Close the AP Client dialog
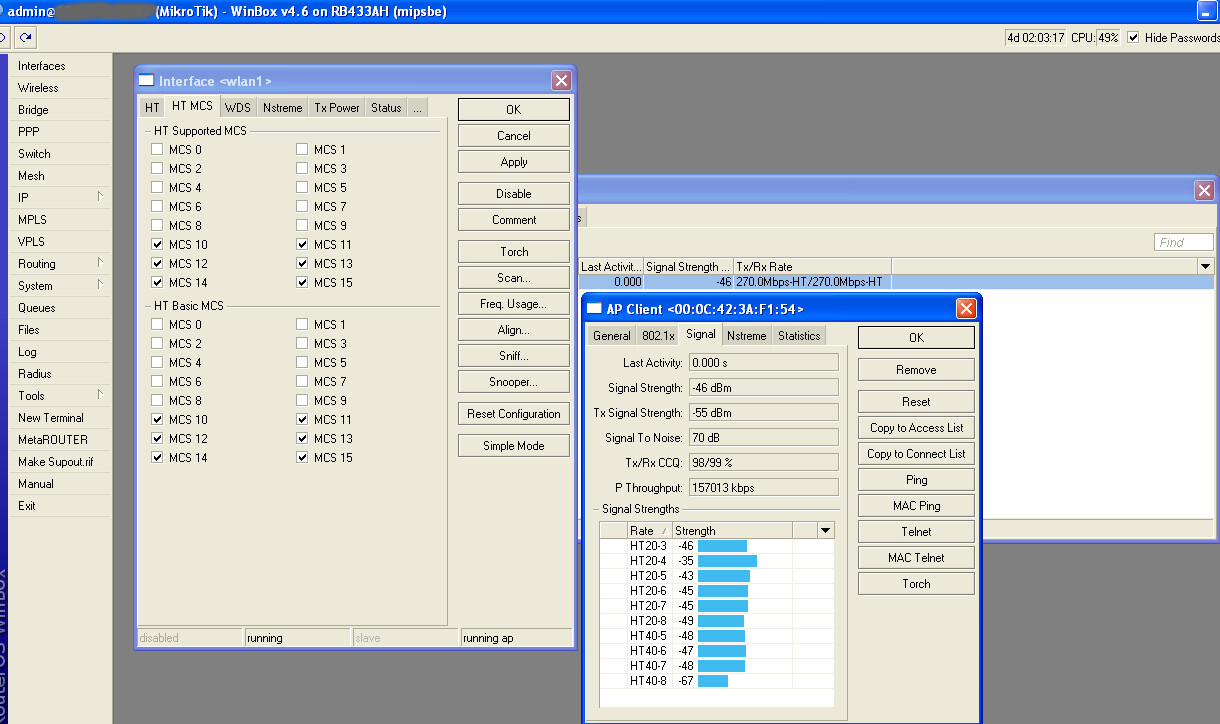The width and height of the screenshot is (1220, 724). click(x=965, y=309)
